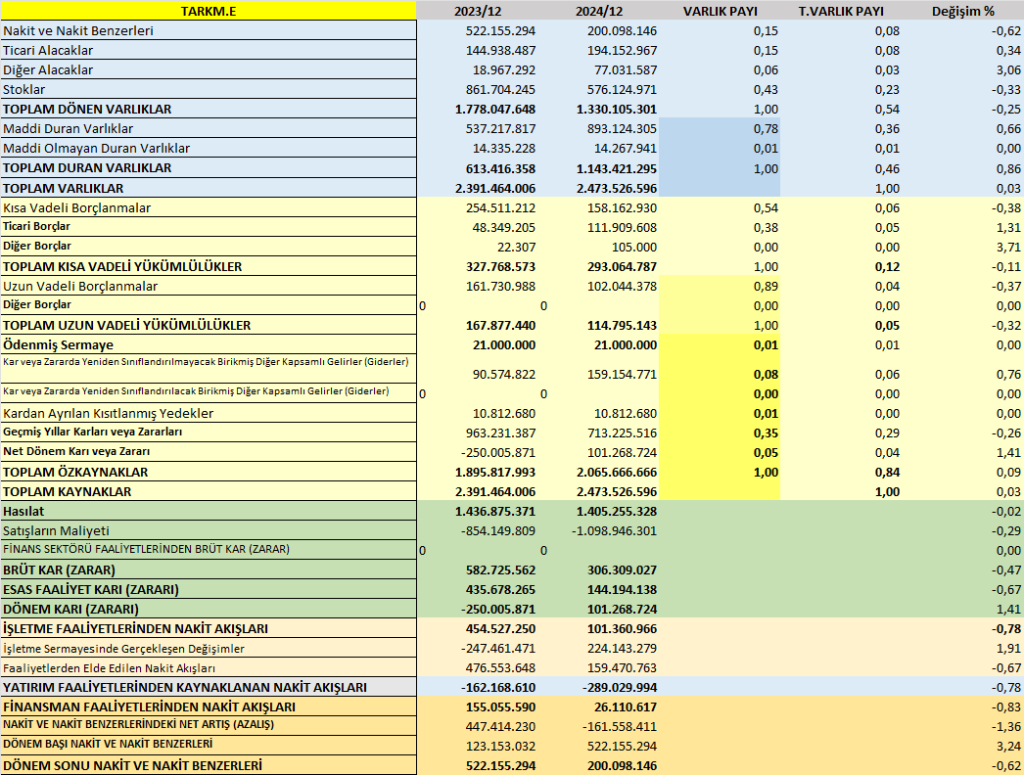Select the Ticari Alacaklar row label
The width and height of the screenshot is (1024, 775).
click(x=48, y=50)
